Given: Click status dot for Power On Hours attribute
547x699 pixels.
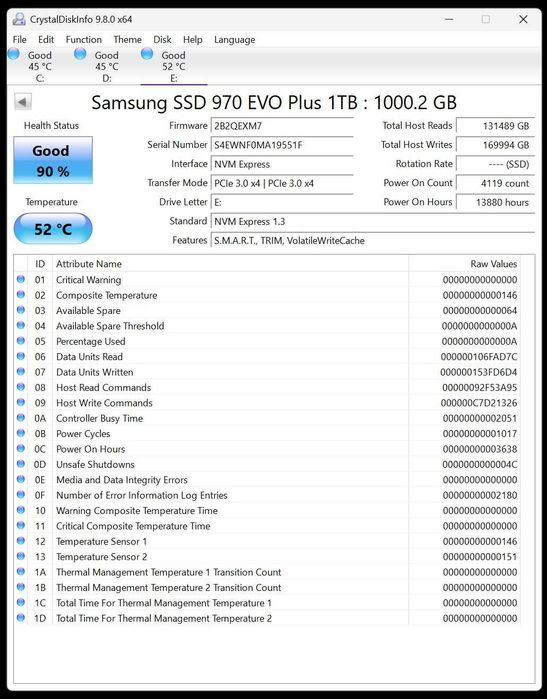Looking at the screenshot, I should pyautogui.click(x=21, y=448).
